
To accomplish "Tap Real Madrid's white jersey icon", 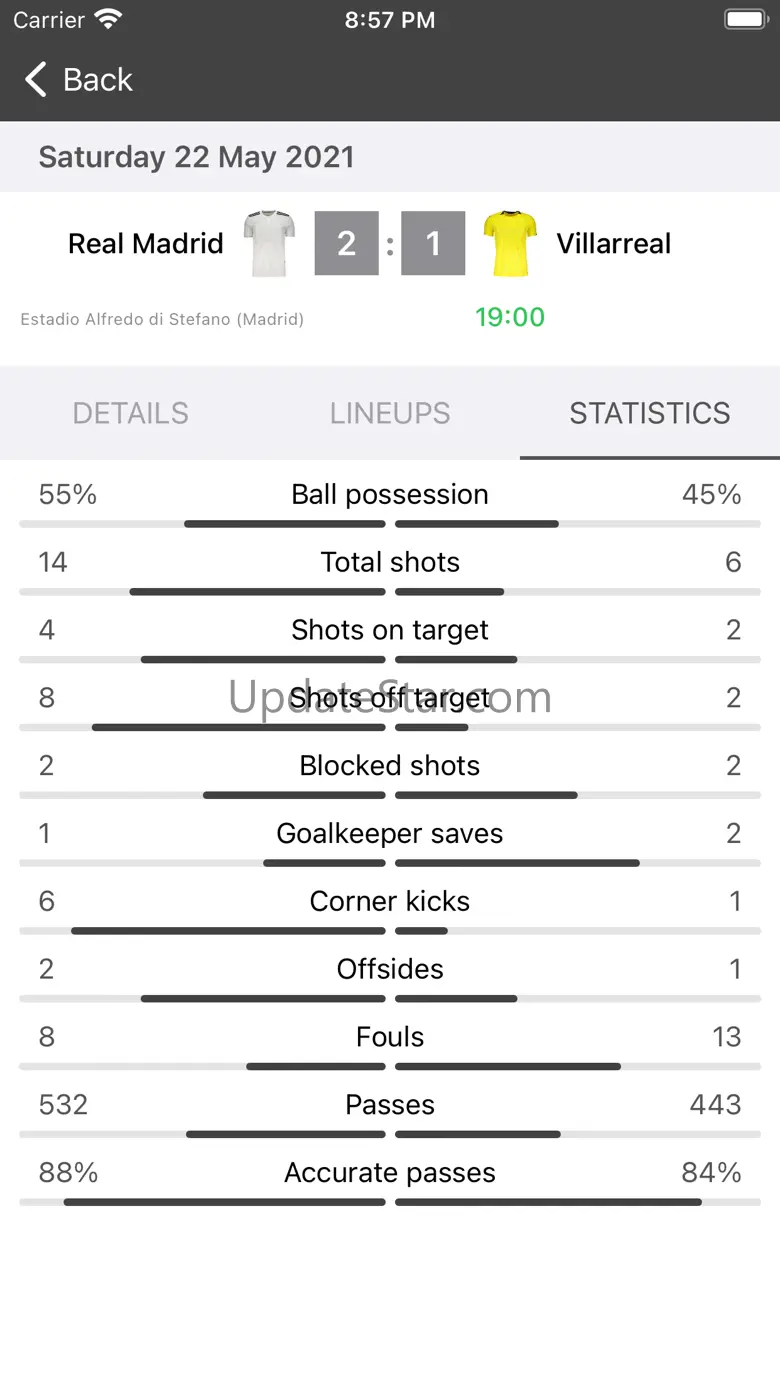I will coord(269,243).
